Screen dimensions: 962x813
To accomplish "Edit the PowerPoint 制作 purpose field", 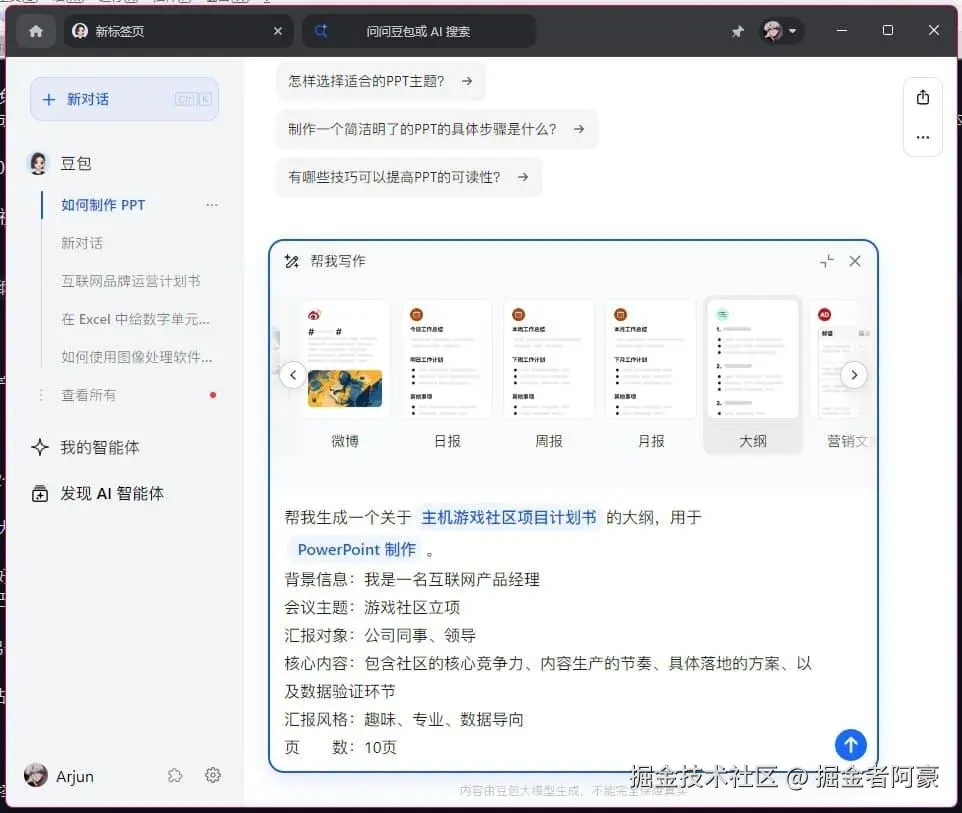I will tap(356, 550).
